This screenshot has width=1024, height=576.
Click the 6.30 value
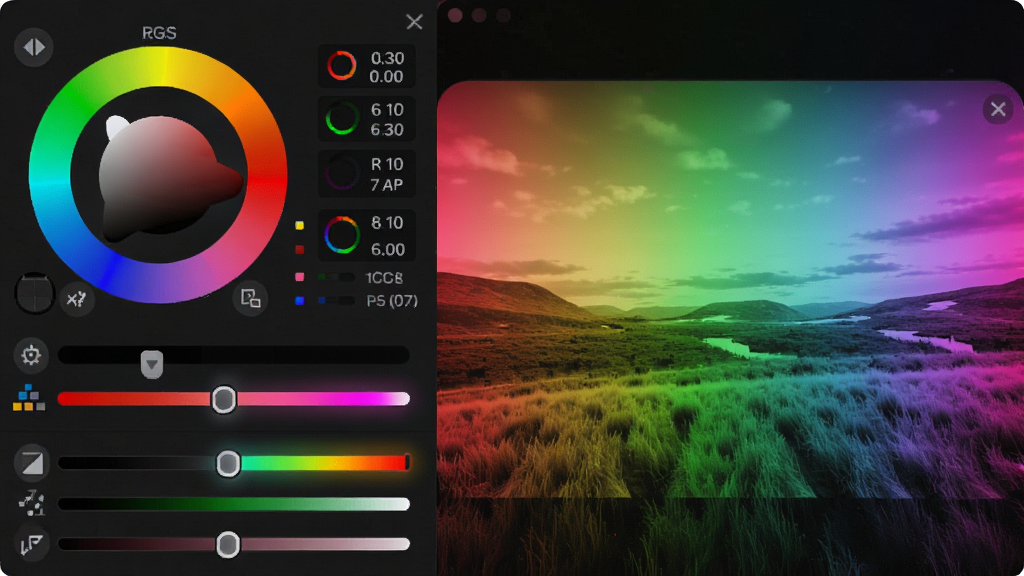tap(387, 129)
